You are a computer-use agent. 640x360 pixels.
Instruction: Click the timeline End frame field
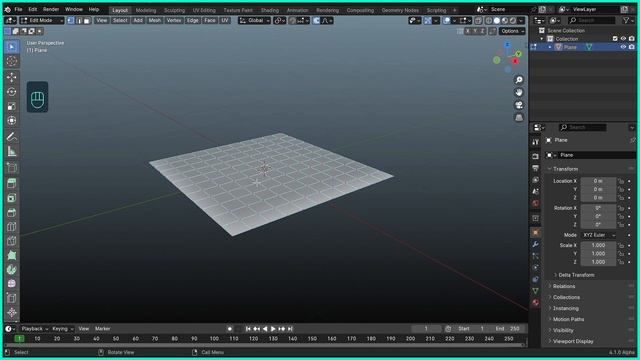[x=507, y=329]
